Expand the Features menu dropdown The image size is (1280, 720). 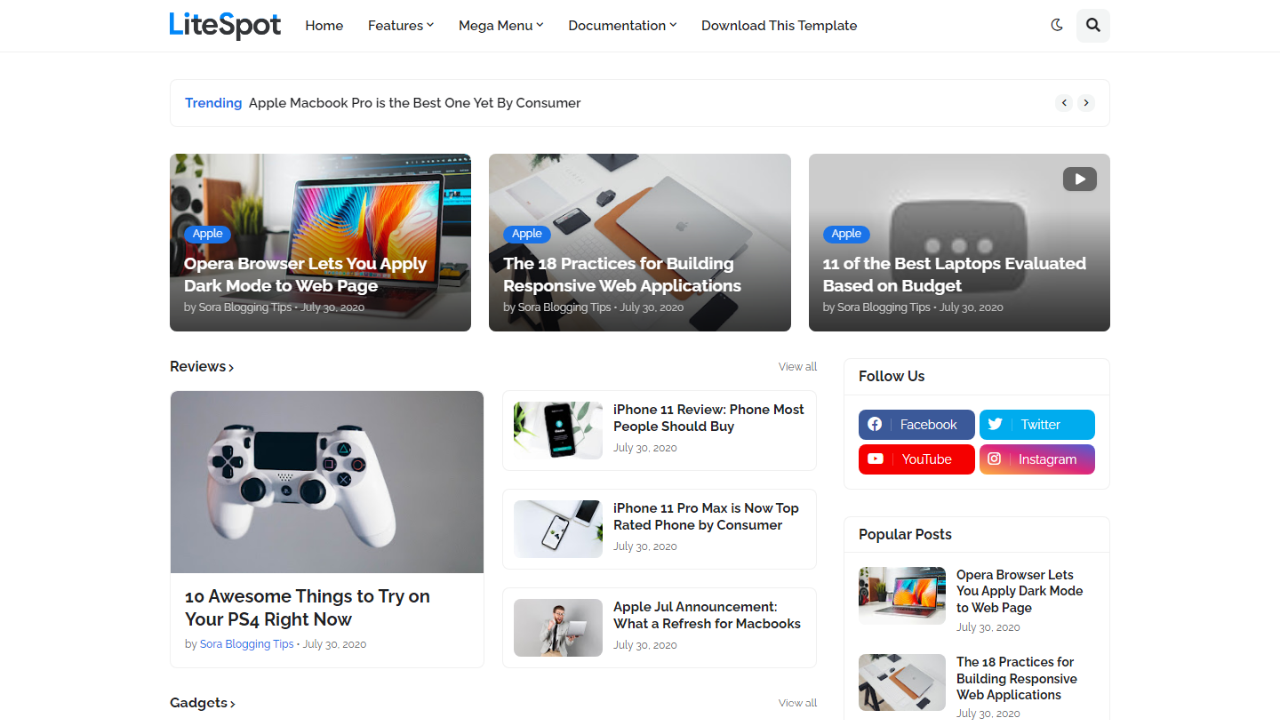click(x=400, y=25)
